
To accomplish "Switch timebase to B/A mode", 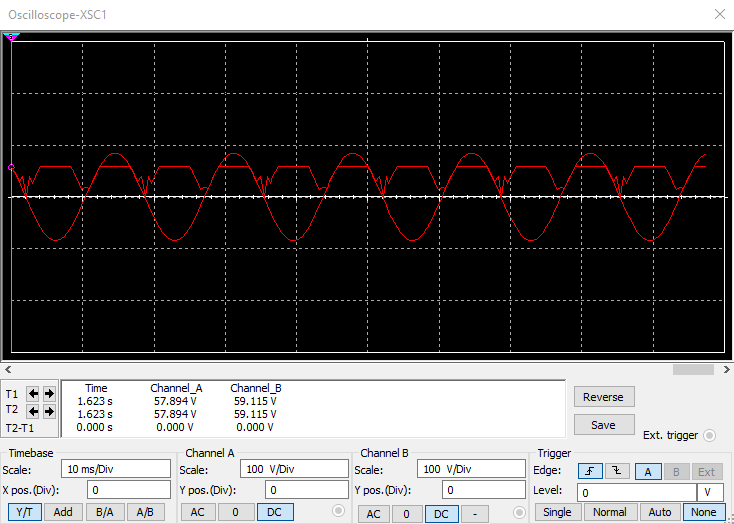I will tap(105, 512).
